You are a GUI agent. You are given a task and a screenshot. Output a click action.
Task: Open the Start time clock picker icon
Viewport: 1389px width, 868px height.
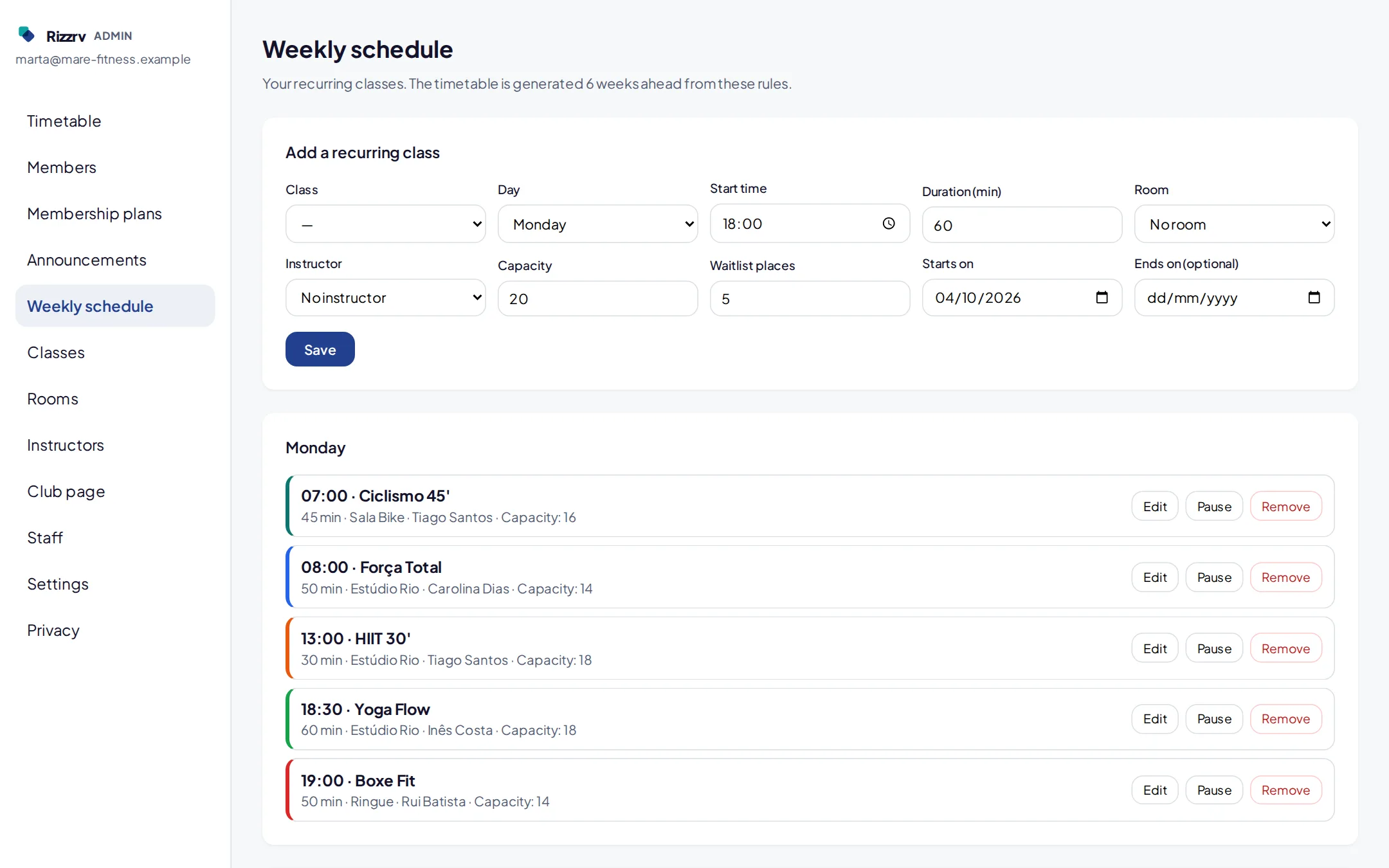(x=889, y=223)
